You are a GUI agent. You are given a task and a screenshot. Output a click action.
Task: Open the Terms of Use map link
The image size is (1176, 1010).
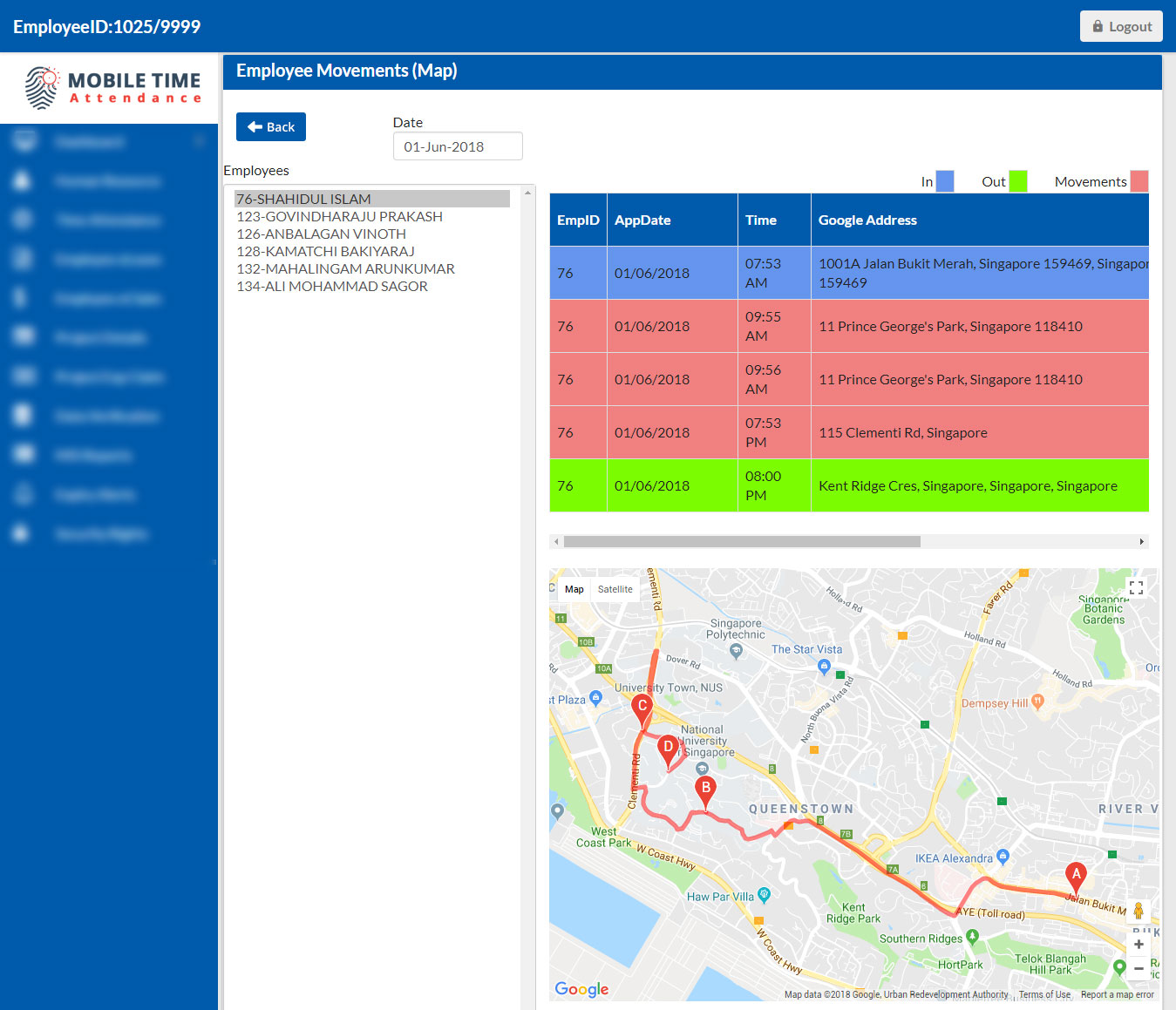tap(1043, 994)
